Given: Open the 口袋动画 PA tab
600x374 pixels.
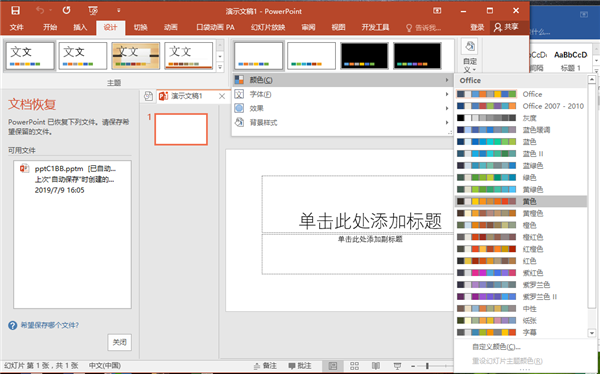Looking at the screenshot, I should (x=215, y=27).
